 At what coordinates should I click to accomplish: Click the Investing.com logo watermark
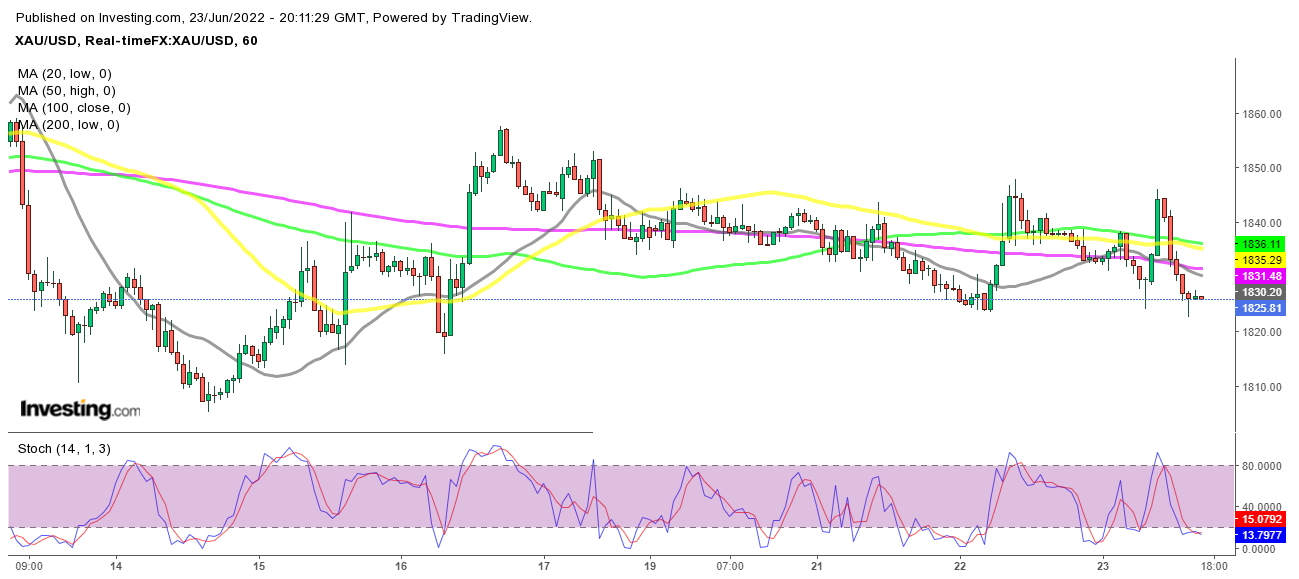[80, 409]
